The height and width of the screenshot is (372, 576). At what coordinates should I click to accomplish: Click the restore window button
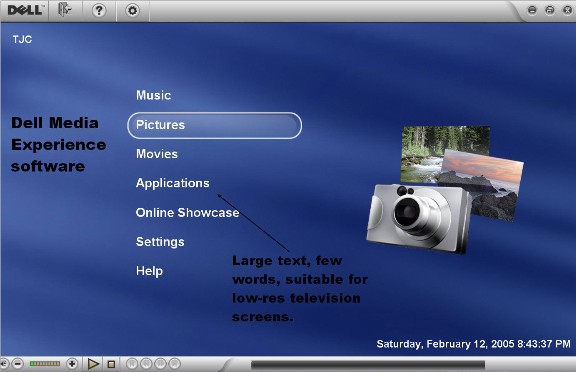550,10
